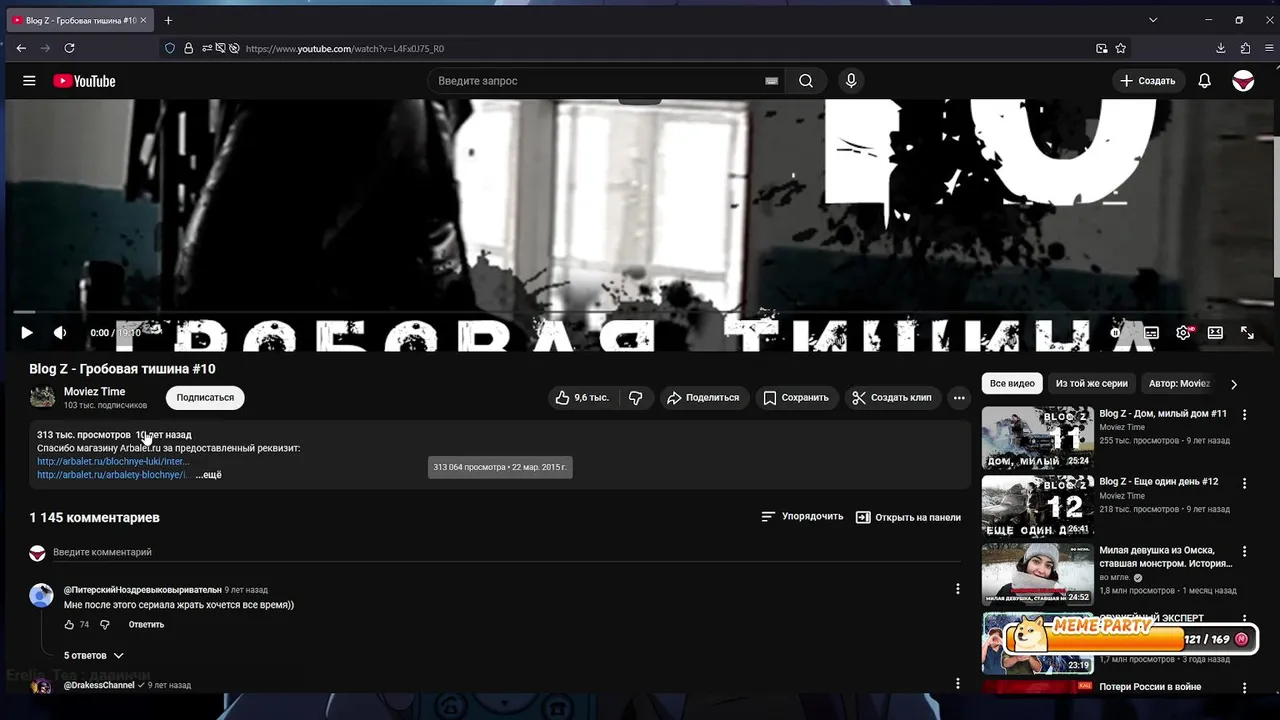Screen dimensions: 1280x720
Task: Dislike the ПитерскийНоздревыковыриватель comment
Action: coord(104,625)
